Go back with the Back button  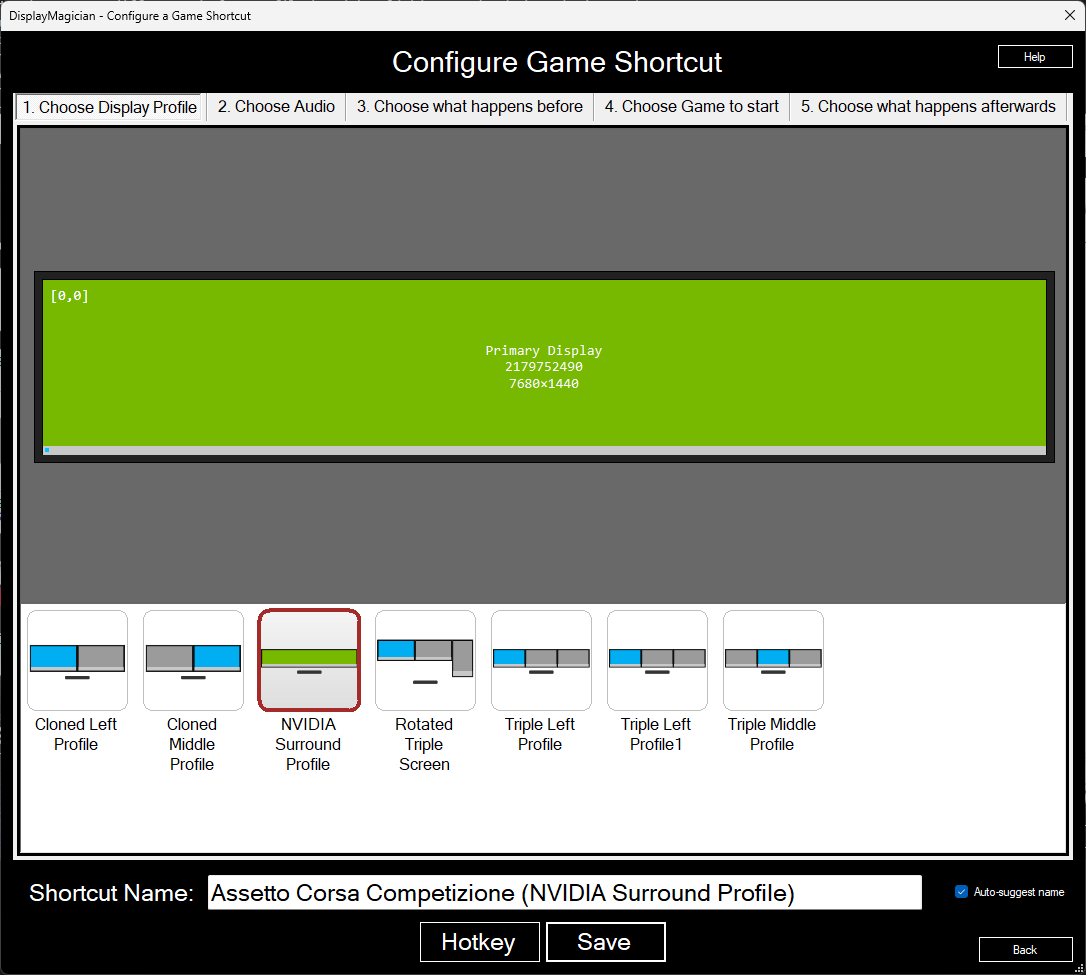[x=1025, y=949]
